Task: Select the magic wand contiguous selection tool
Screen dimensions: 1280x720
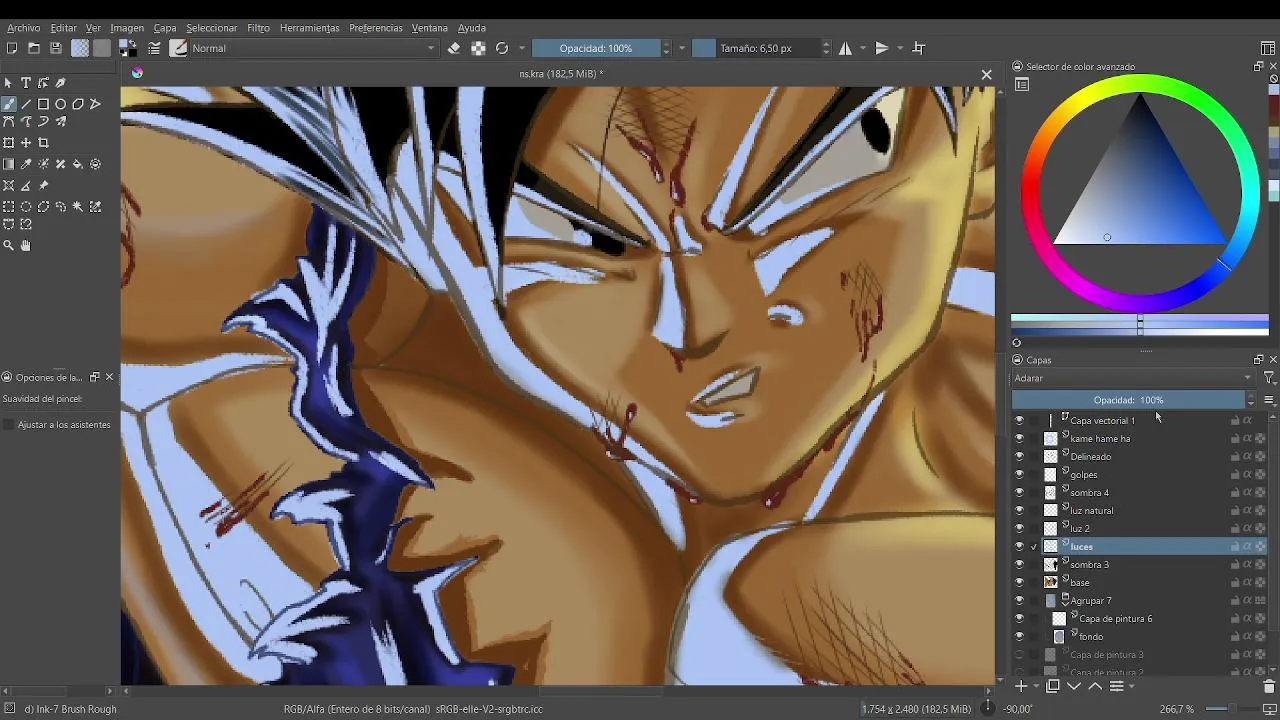Action: tap(78, 207)
